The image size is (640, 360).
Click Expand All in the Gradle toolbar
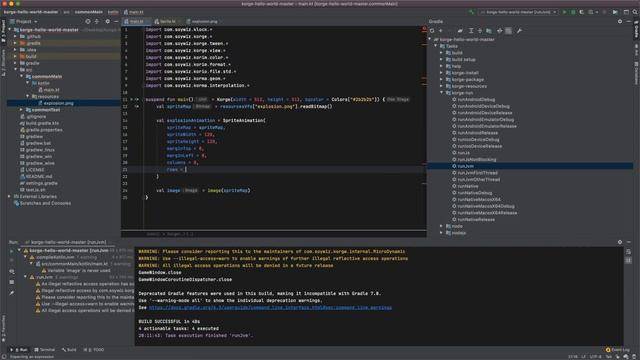coord(471,31)
